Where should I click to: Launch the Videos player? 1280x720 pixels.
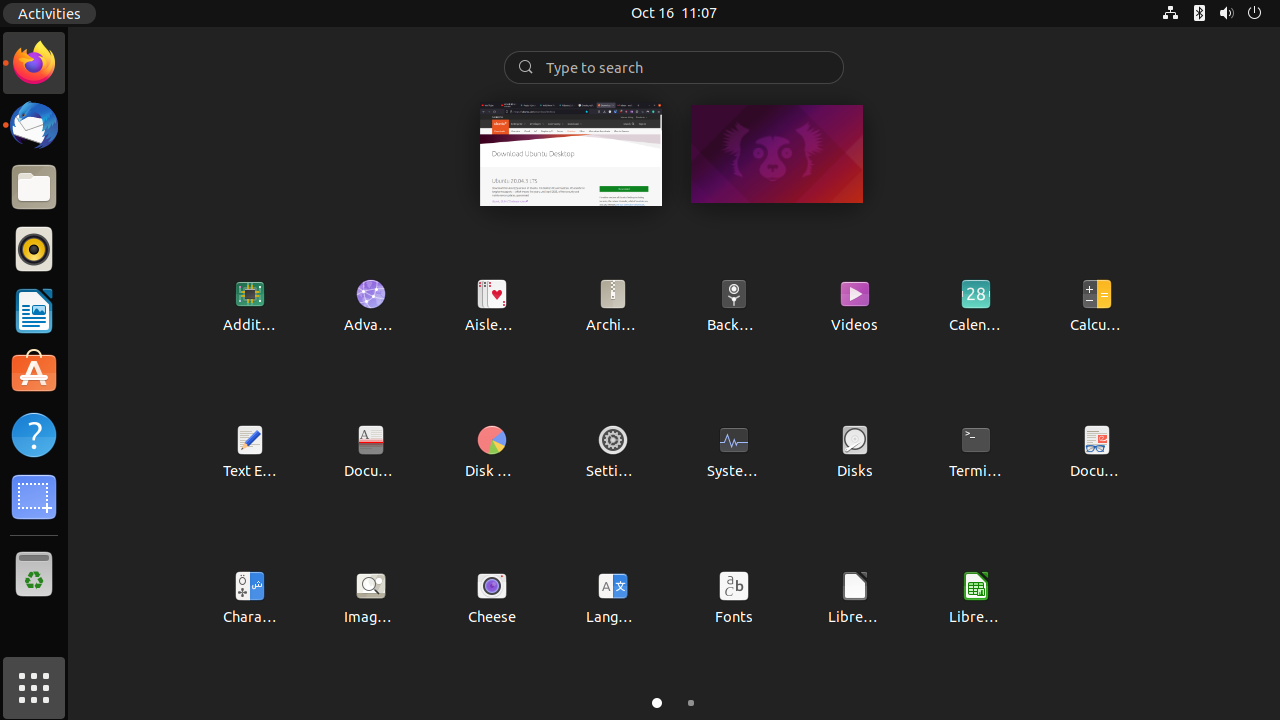point(854,305)
